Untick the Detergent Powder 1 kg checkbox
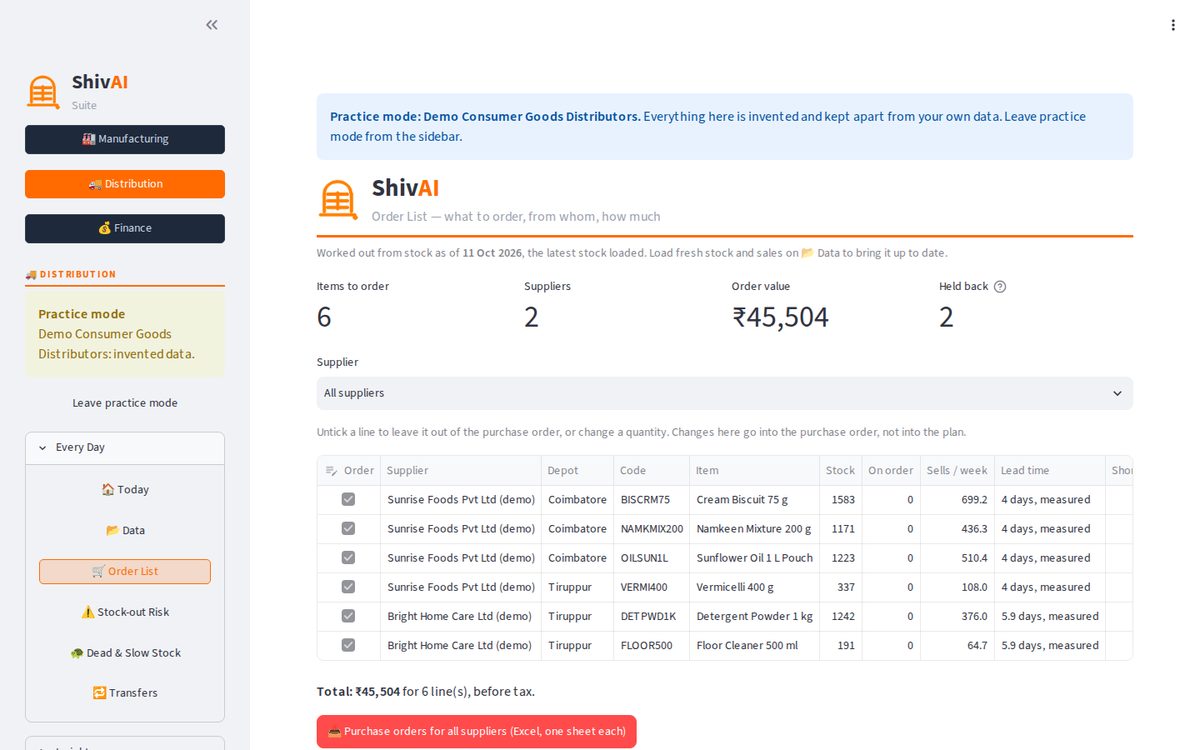Screen dimensions: 1200x750 click(348, 616)
